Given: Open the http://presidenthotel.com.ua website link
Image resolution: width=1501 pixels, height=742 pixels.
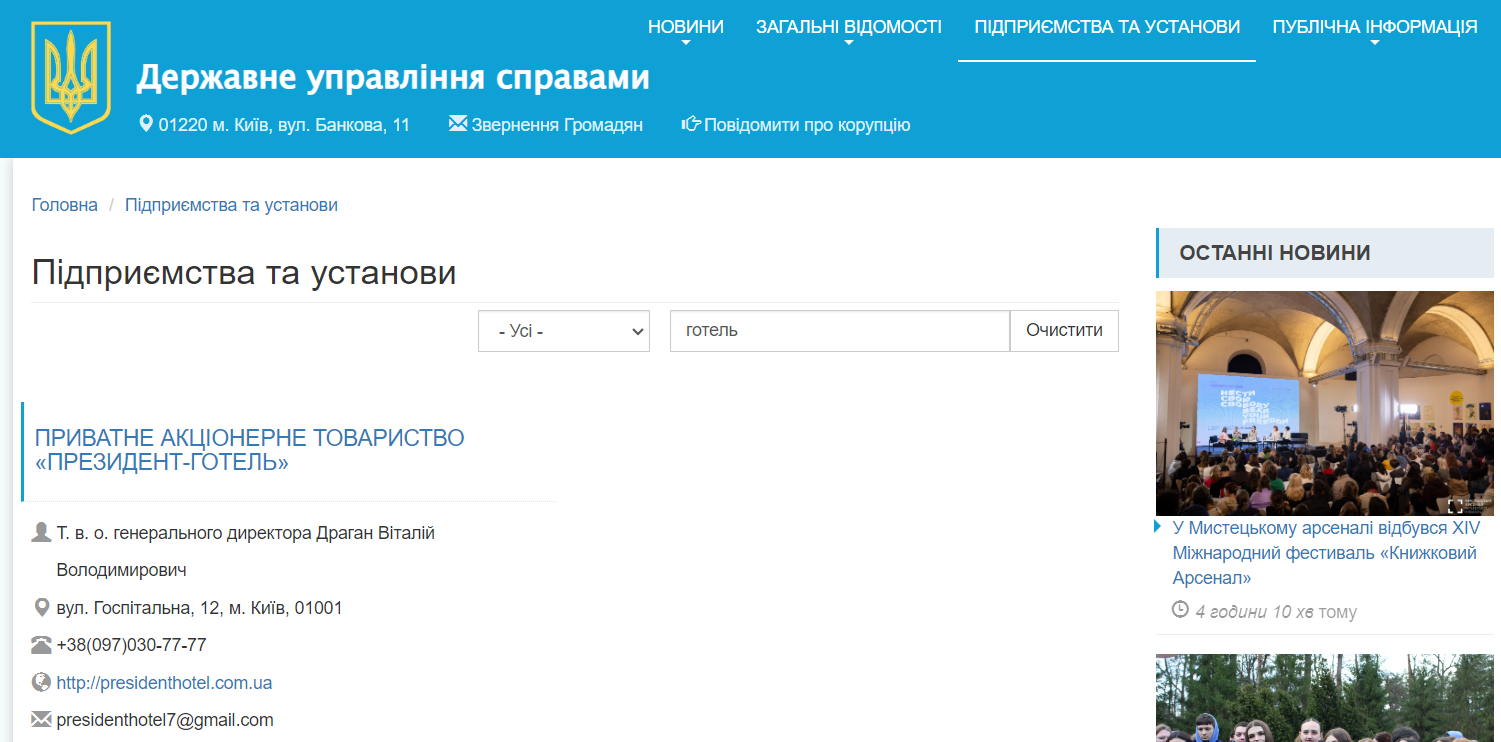Looking at the screenshot, I should (164, 683).
